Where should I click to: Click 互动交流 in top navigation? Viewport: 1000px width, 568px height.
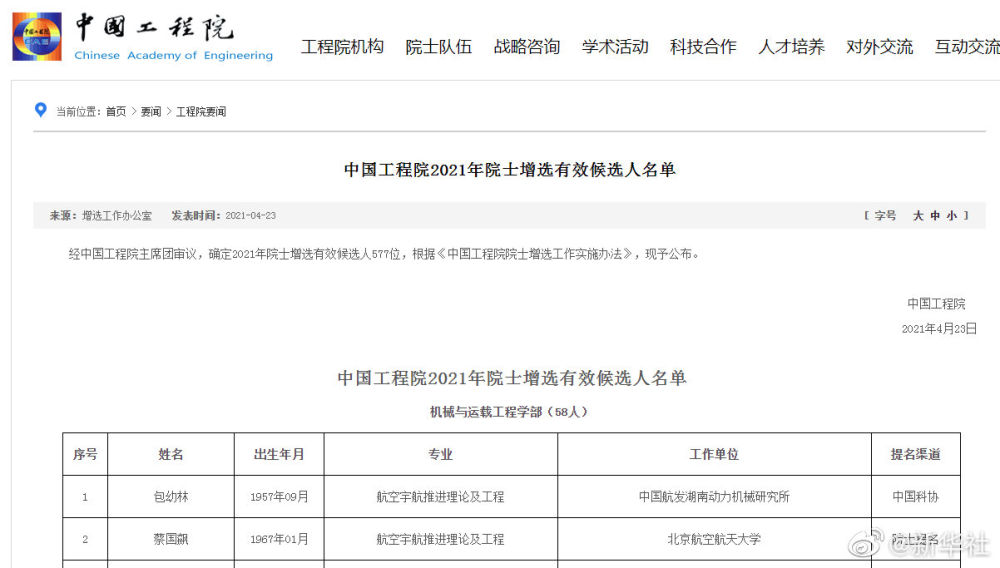966,47
